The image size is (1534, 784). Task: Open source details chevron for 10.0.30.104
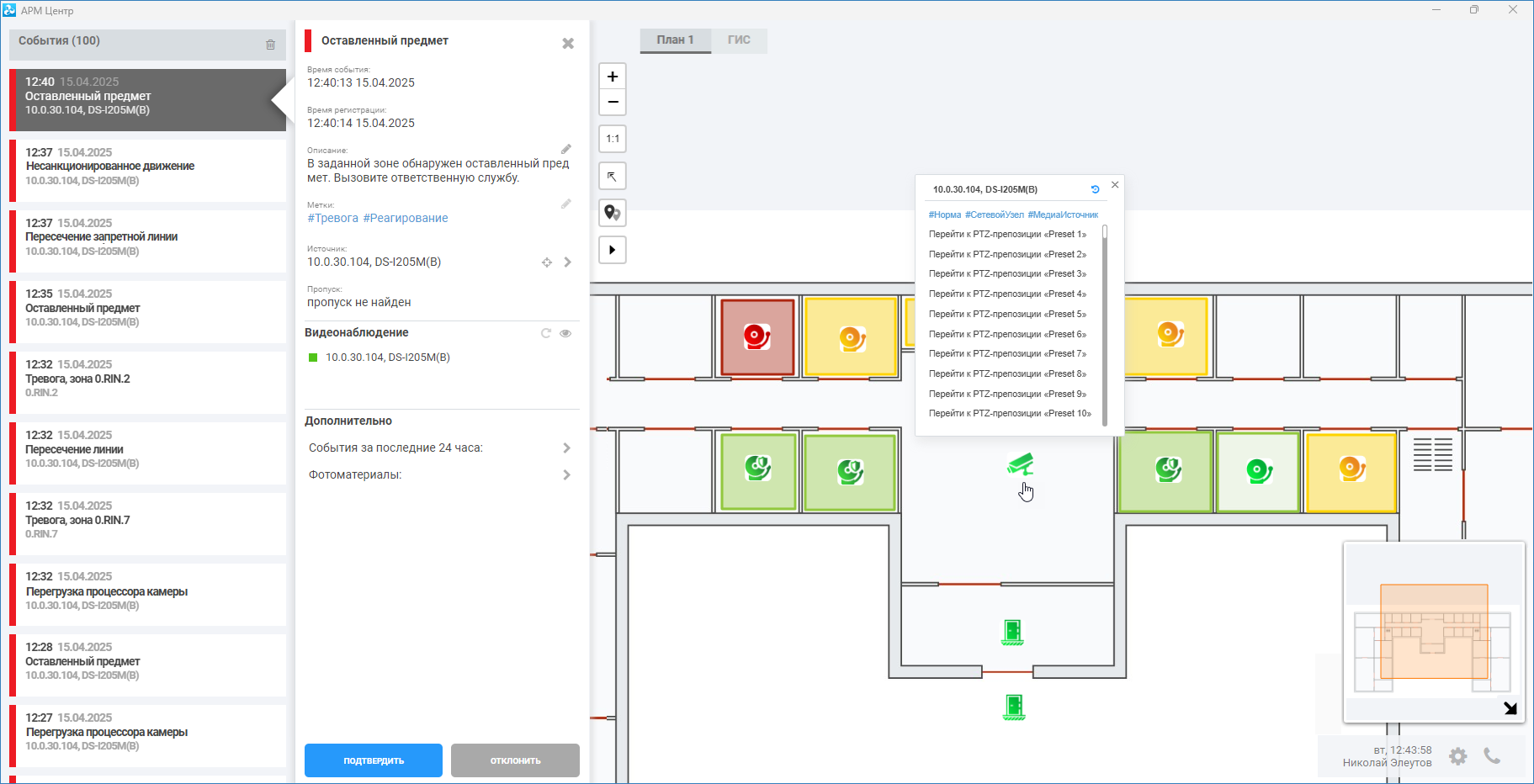[x=568, y=262]
